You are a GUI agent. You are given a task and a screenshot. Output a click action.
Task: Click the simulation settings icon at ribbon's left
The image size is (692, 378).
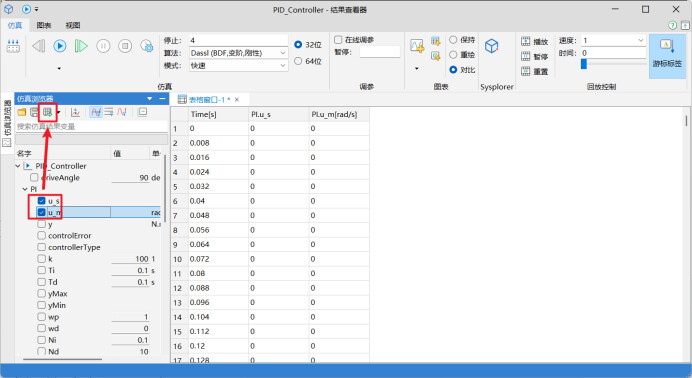pyautogui.click(x=13, y=46)
